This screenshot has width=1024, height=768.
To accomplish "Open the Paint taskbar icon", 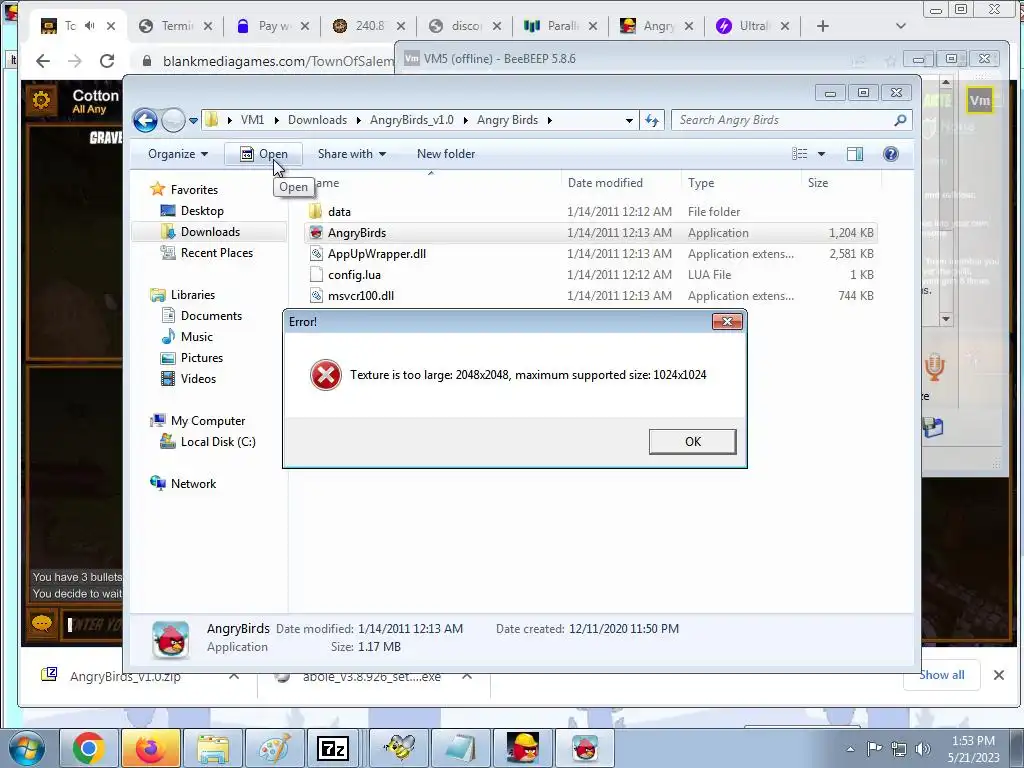I will 274,748.
